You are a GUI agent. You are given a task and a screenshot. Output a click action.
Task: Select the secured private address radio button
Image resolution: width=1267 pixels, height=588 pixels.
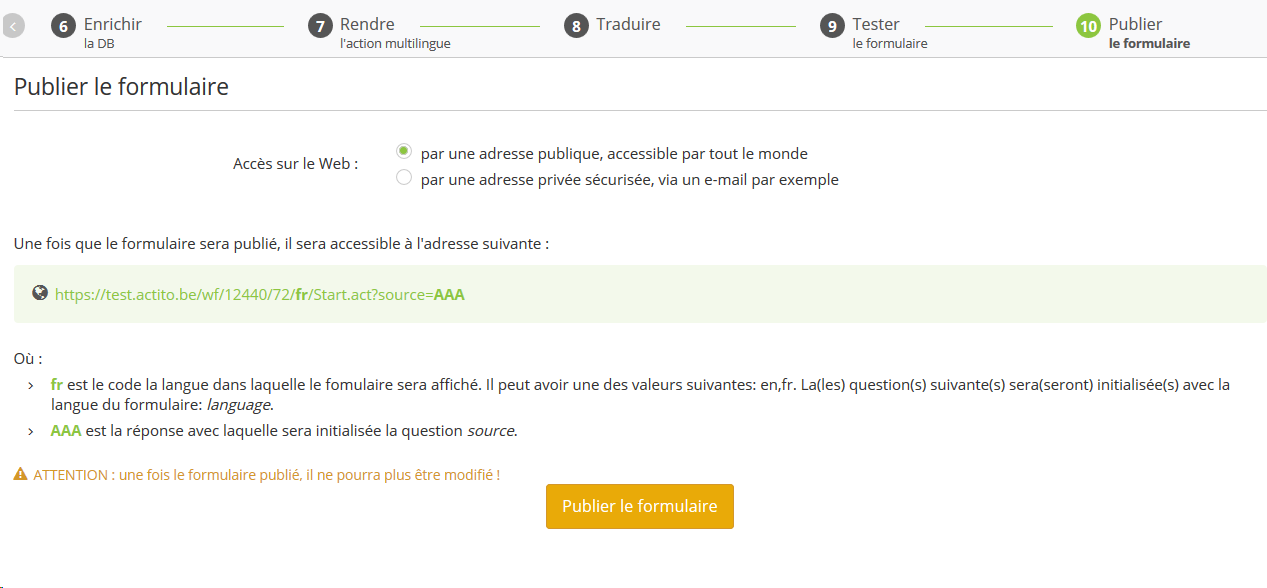tap(404, 178)
